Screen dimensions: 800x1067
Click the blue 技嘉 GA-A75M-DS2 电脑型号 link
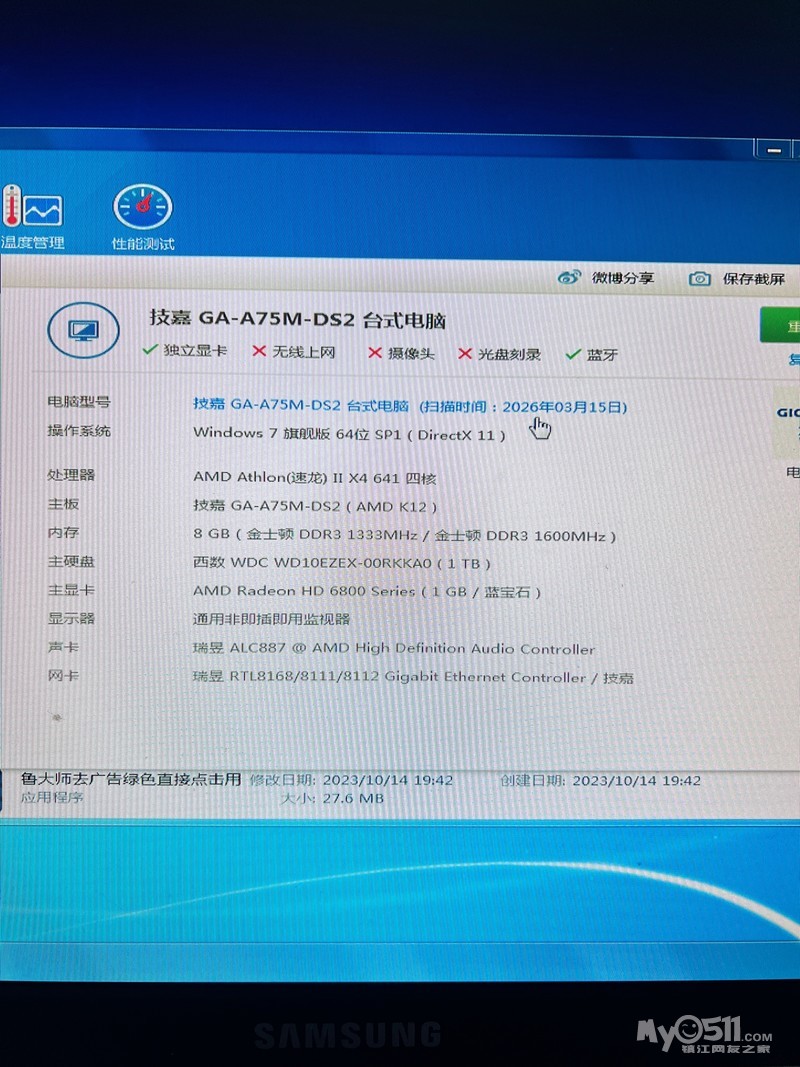301,405
